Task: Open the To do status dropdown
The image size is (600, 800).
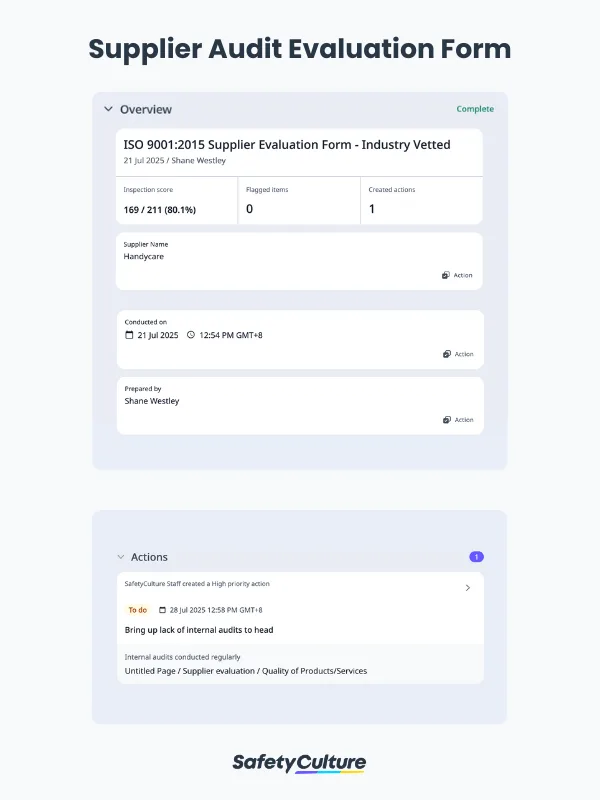Action: pyautogui.click(x=137, y=609)
